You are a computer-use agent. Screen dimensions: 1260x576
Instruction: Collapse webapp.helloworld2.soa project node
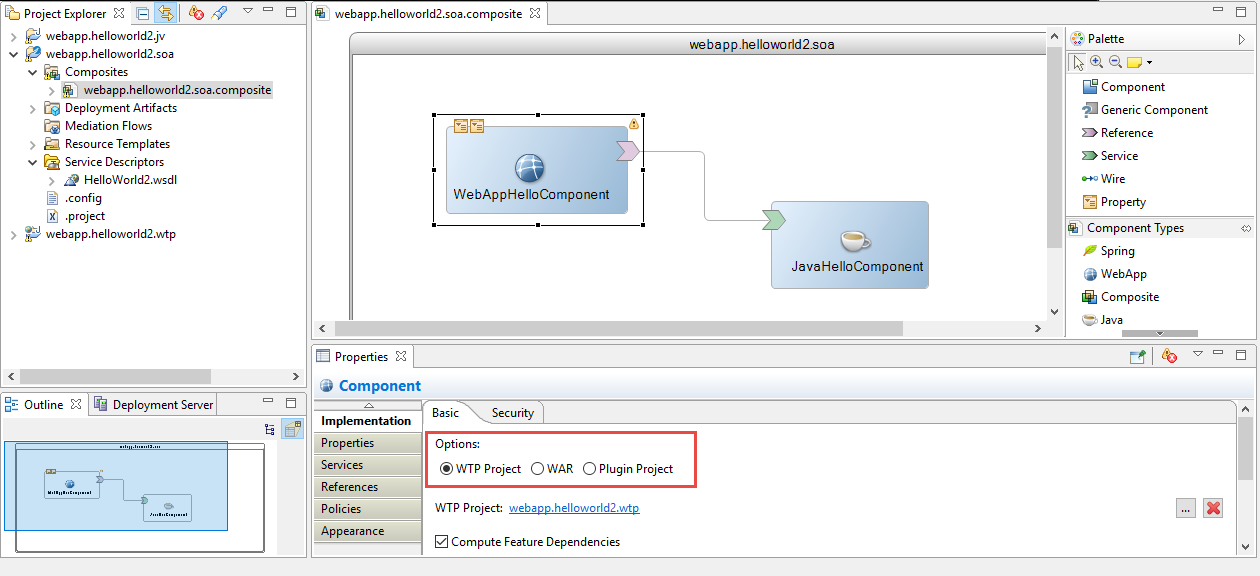(x=13, y=54)
